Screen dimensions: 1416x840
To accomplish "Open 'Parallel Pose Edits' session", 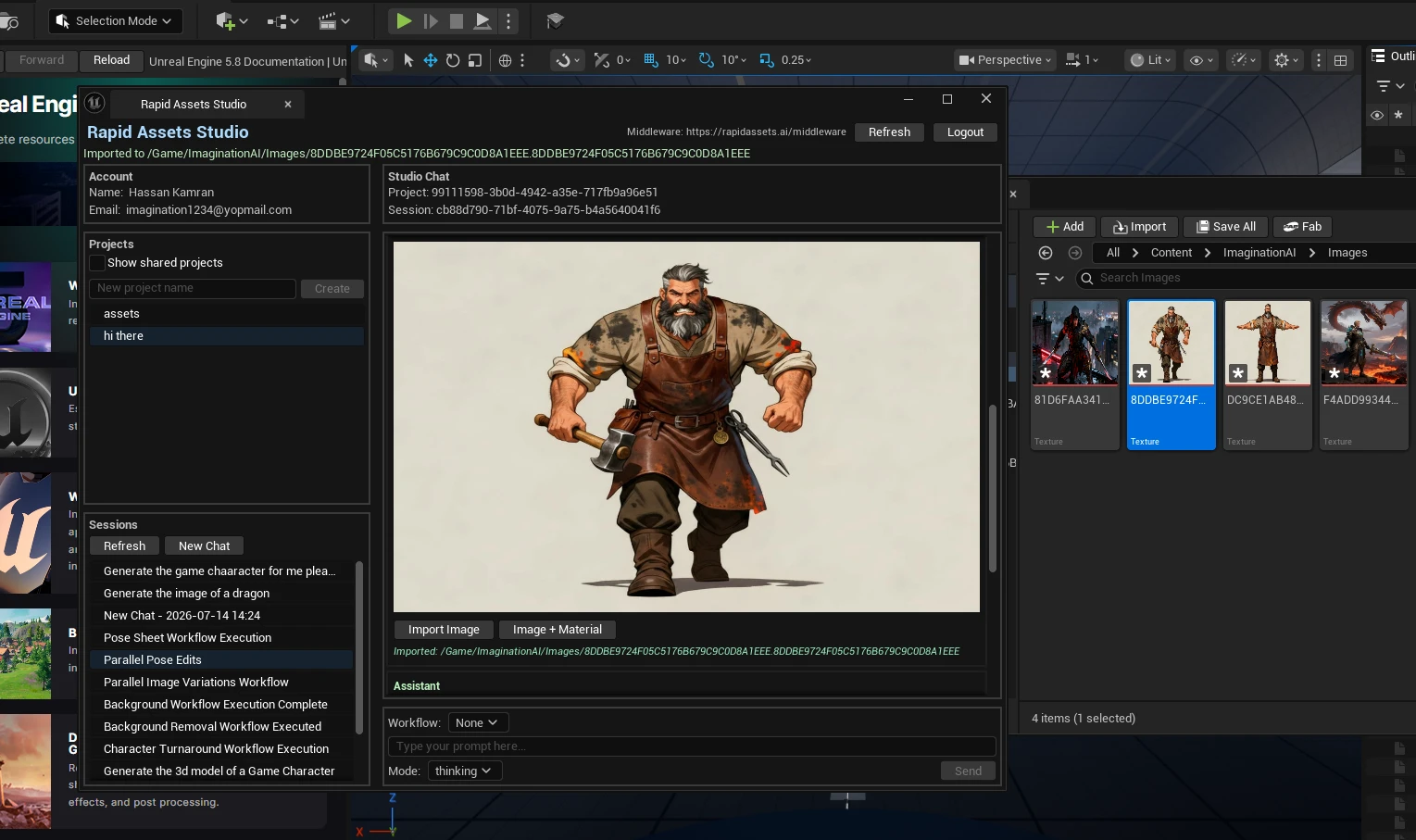I will (221, 660).
